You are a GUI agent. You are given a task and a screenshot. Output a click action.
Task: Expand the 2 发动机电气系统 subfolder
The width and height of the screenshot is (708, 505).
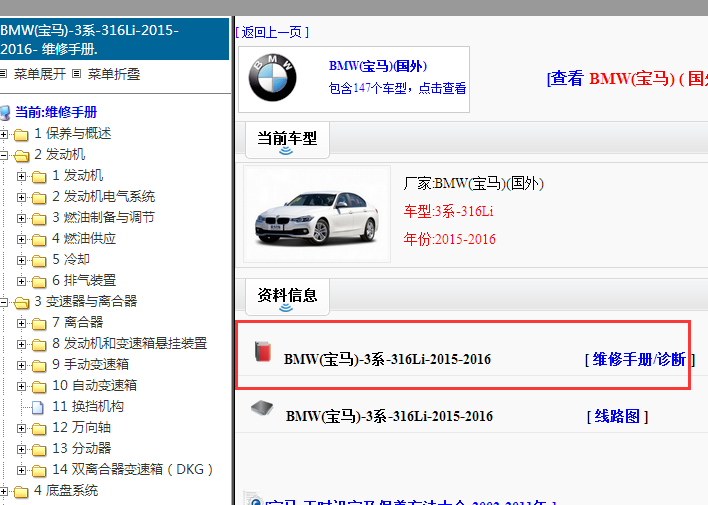[x=21, y=197]
